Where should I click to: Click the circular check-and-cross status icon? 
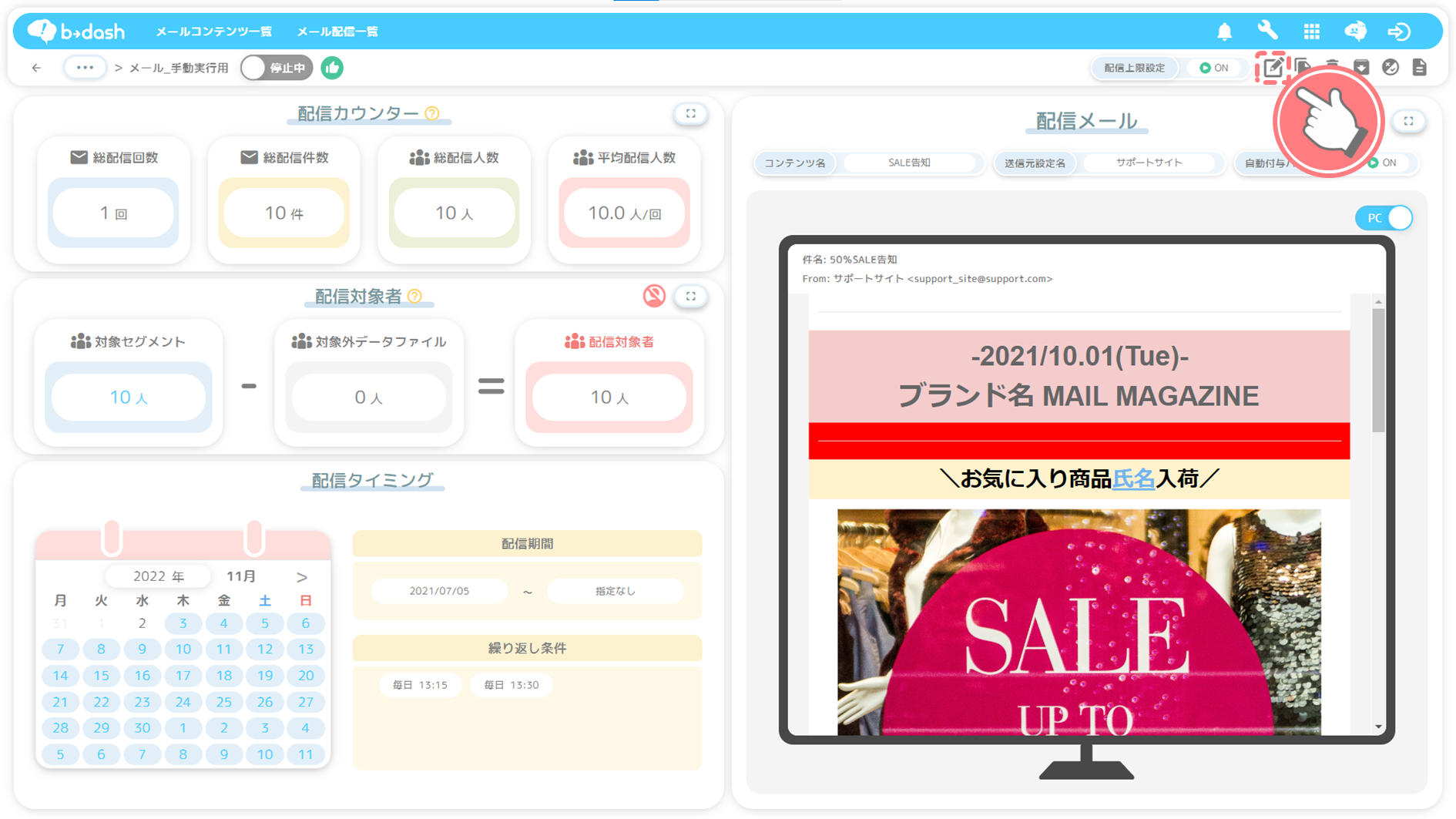(x=1391, y=68)
